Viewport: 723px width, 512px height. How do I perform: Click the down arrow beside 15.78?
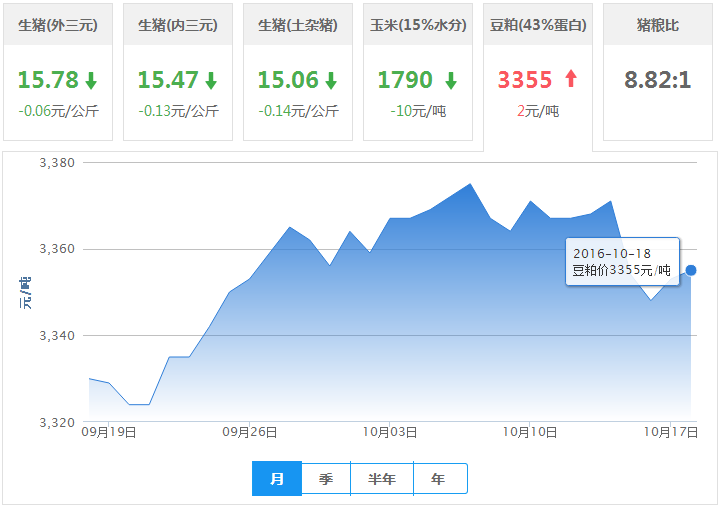coord(91,80)
